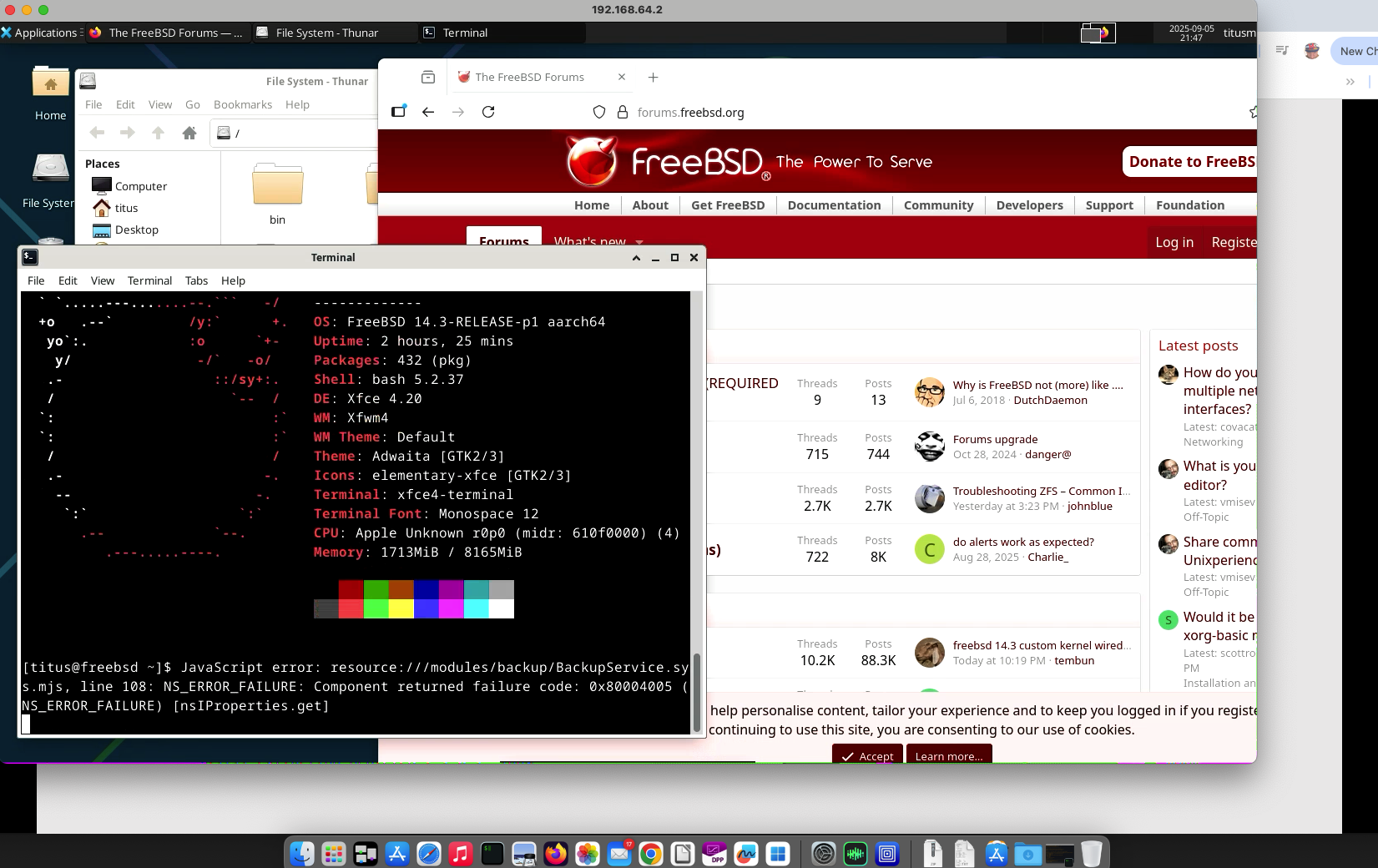
Task: Click the tracking protection shield icon
Action: click(x=598, y=112)
